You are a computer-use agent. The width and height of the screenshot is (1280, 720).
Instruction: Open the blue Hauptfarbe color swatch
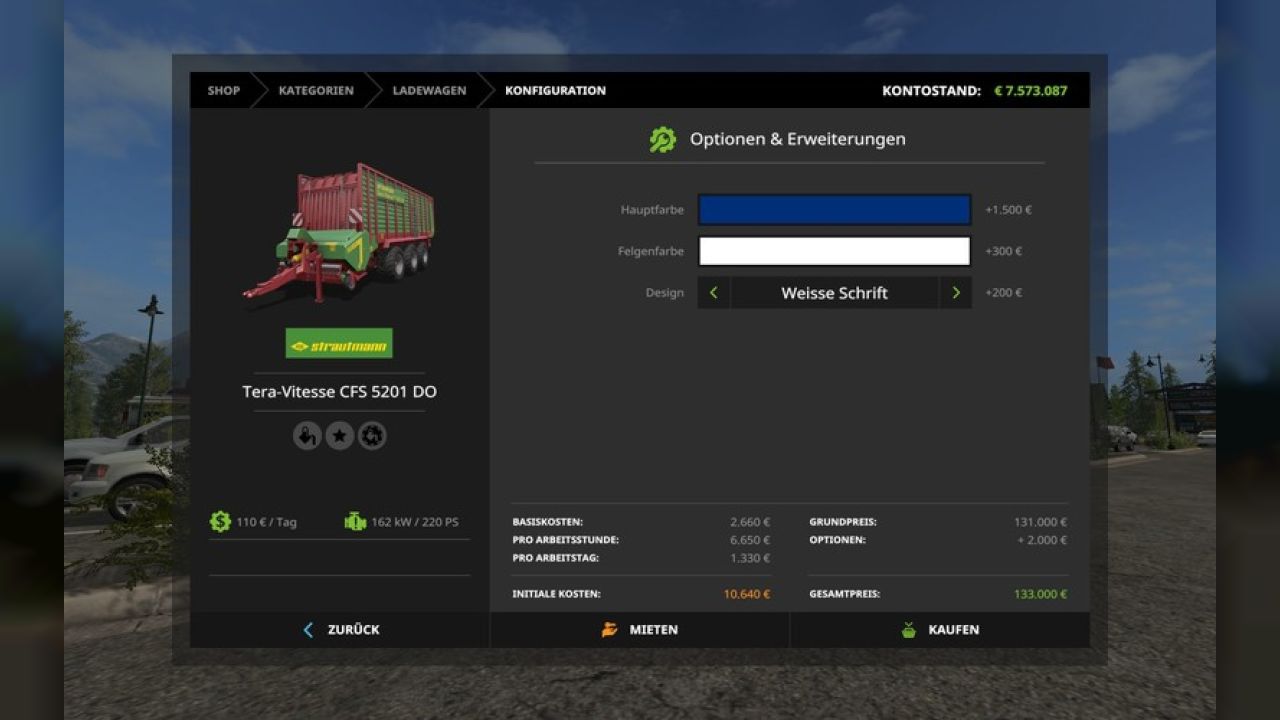(834, 210)
